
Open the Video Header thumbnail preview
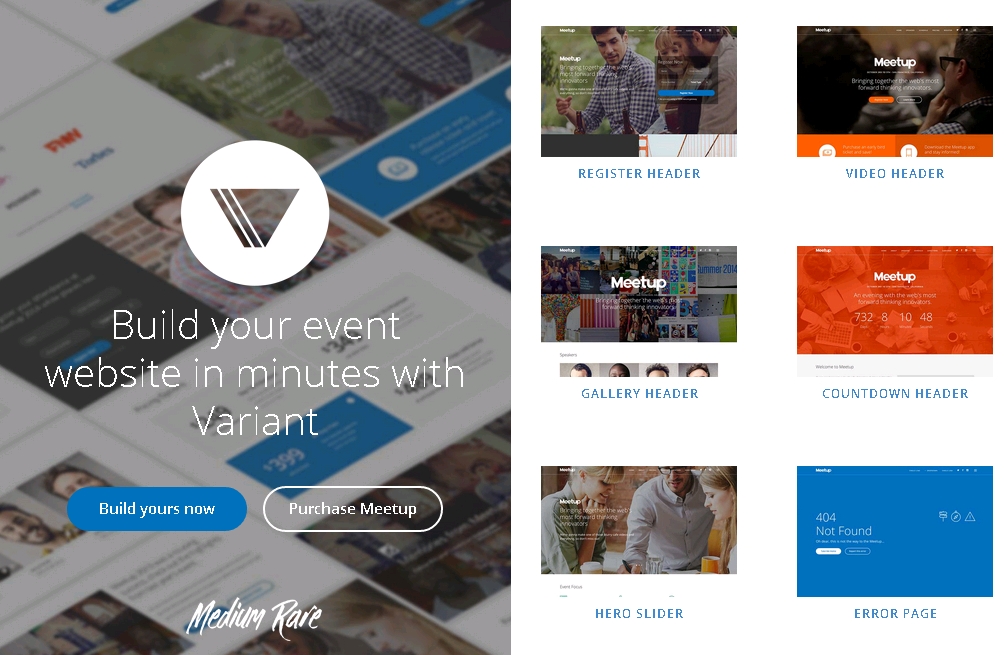point(894,91)
